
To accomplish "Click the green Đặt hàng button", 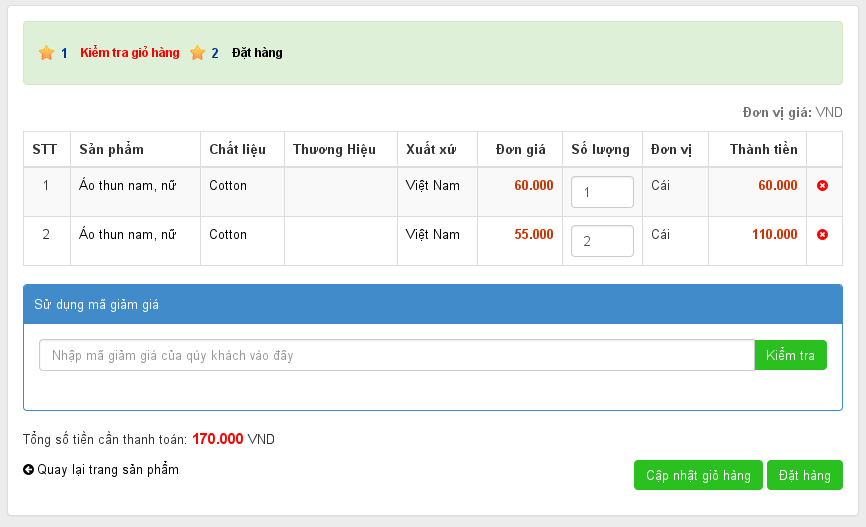I will [x=805, y=475].
